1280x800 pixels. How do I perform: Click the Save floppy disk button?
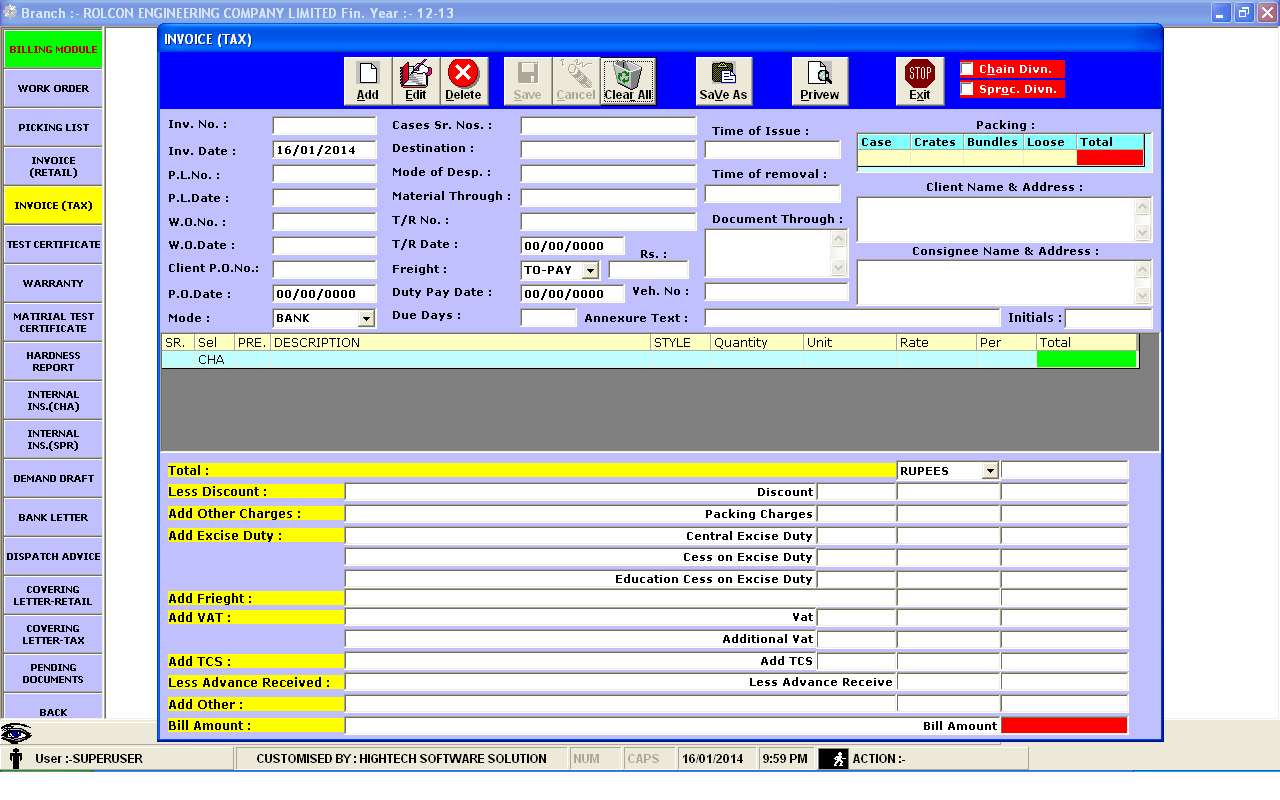click(x=528, y=81)
